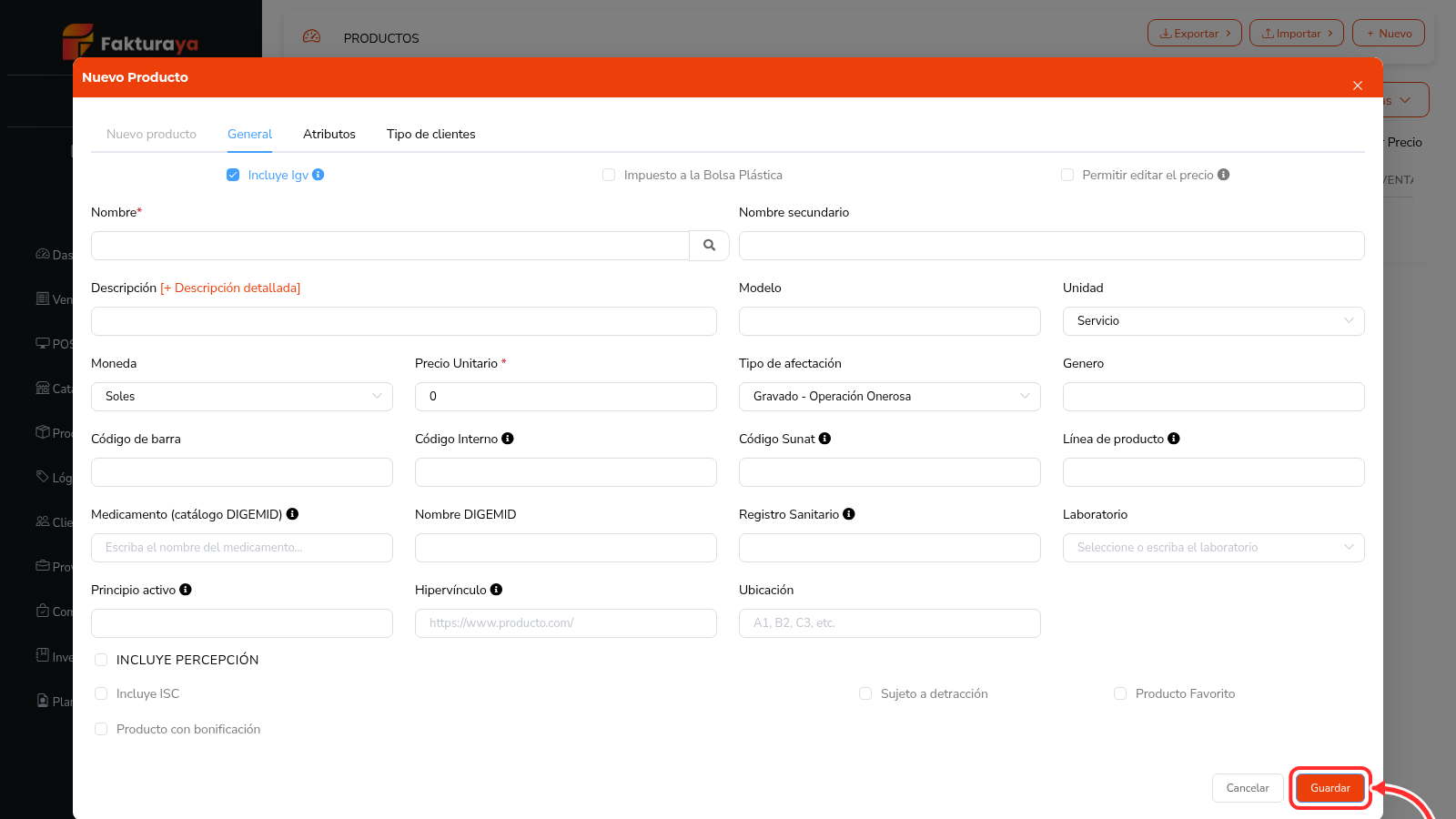Click the info icon next to Código Sunat
The width and height of the screenshot is (1456, 819).
click(825, 439)
